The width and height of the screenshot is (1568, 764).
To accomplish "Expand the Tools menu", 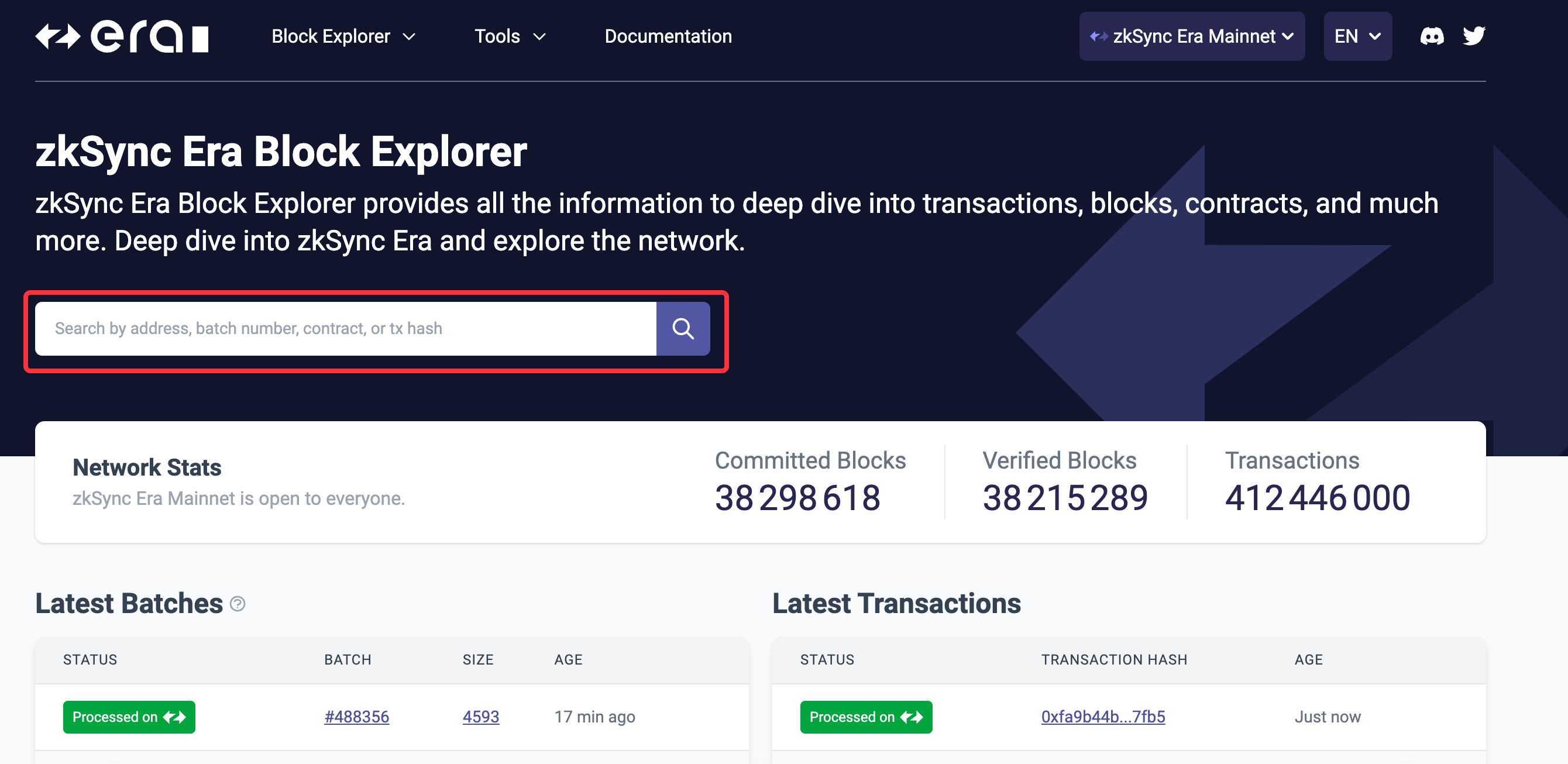I will point(510,36).
